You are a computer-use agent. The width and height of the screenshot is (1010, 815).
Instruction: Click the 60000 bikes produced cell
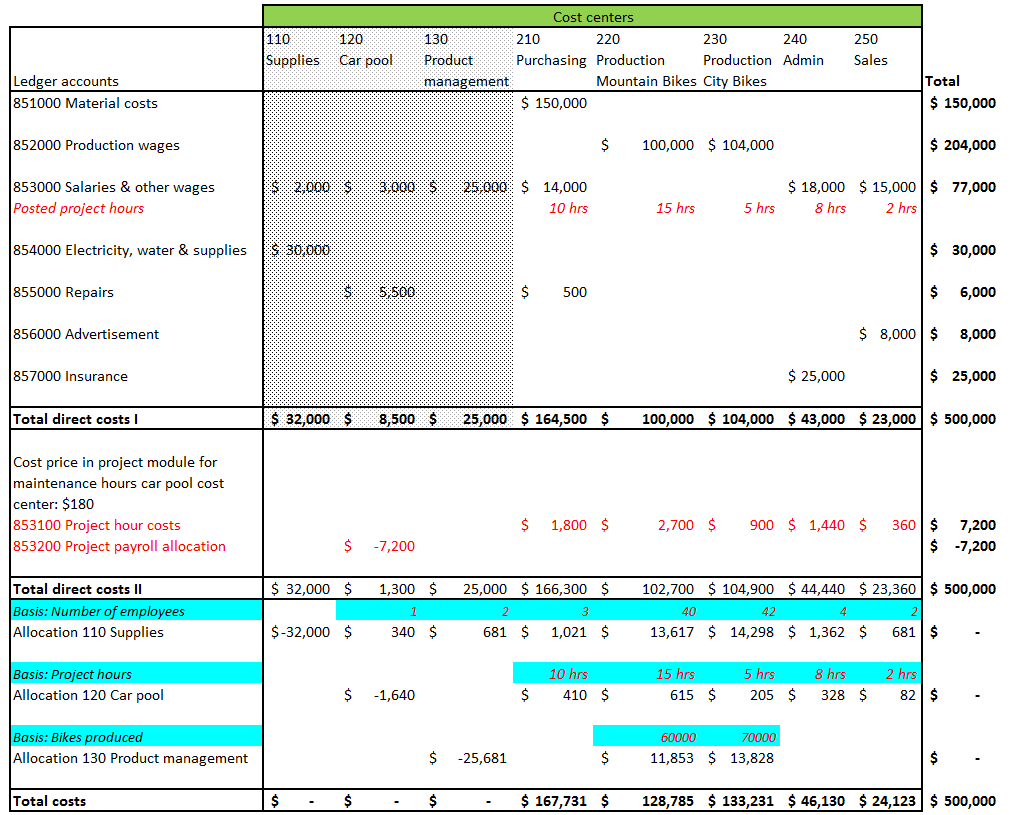[678, 737]
